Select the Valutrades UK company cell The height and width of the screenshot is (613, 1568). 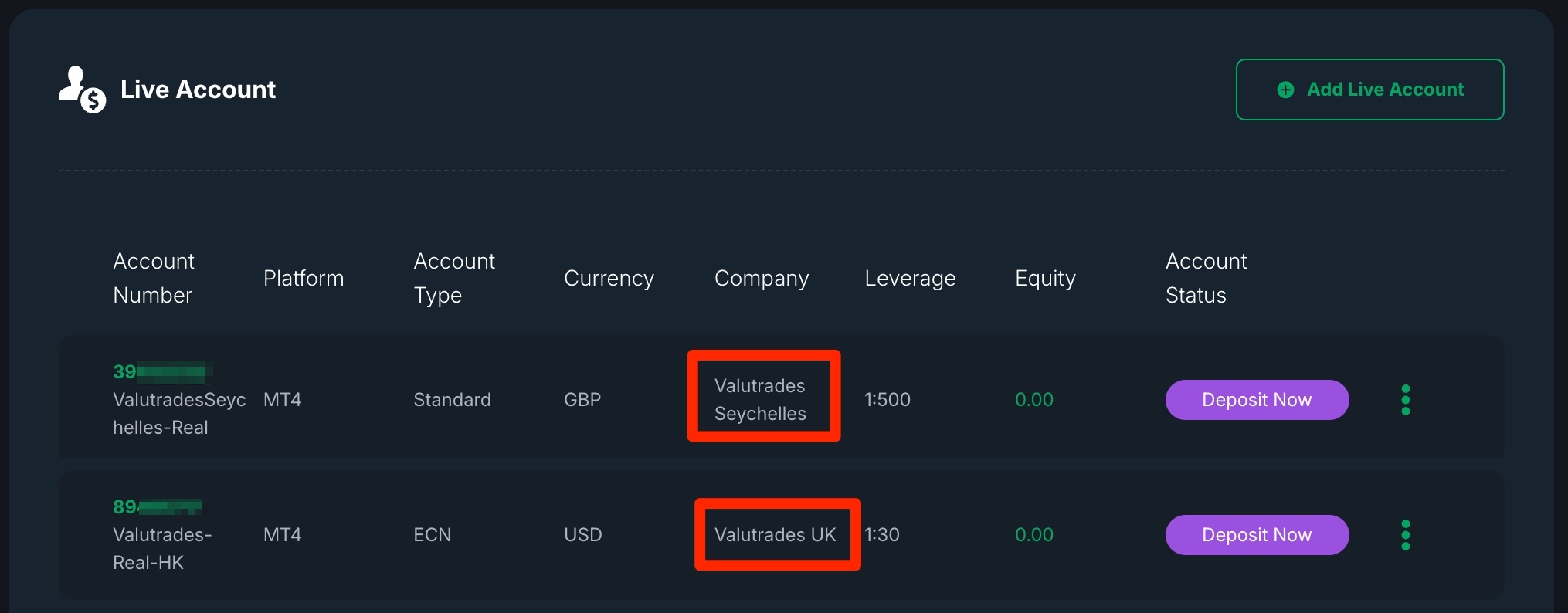point(775,535)
